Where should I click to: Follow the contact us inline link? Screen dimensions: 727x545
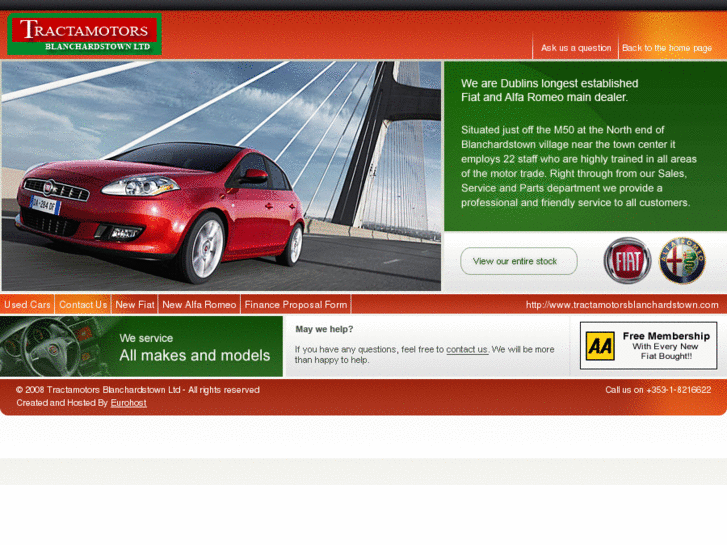(467, 349)
